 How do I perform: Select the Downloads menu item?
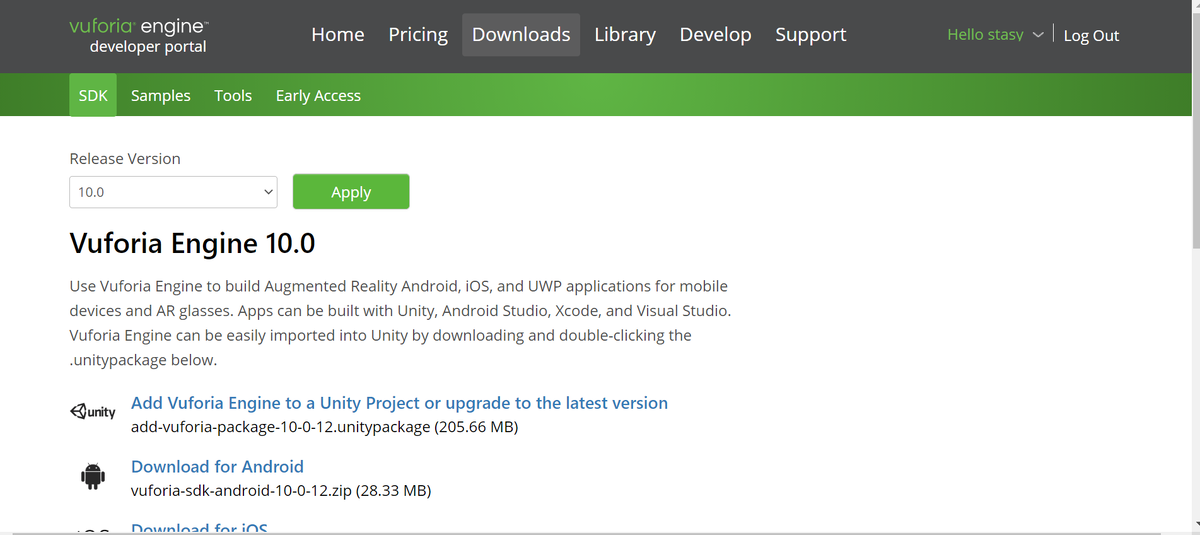(521, 35)
